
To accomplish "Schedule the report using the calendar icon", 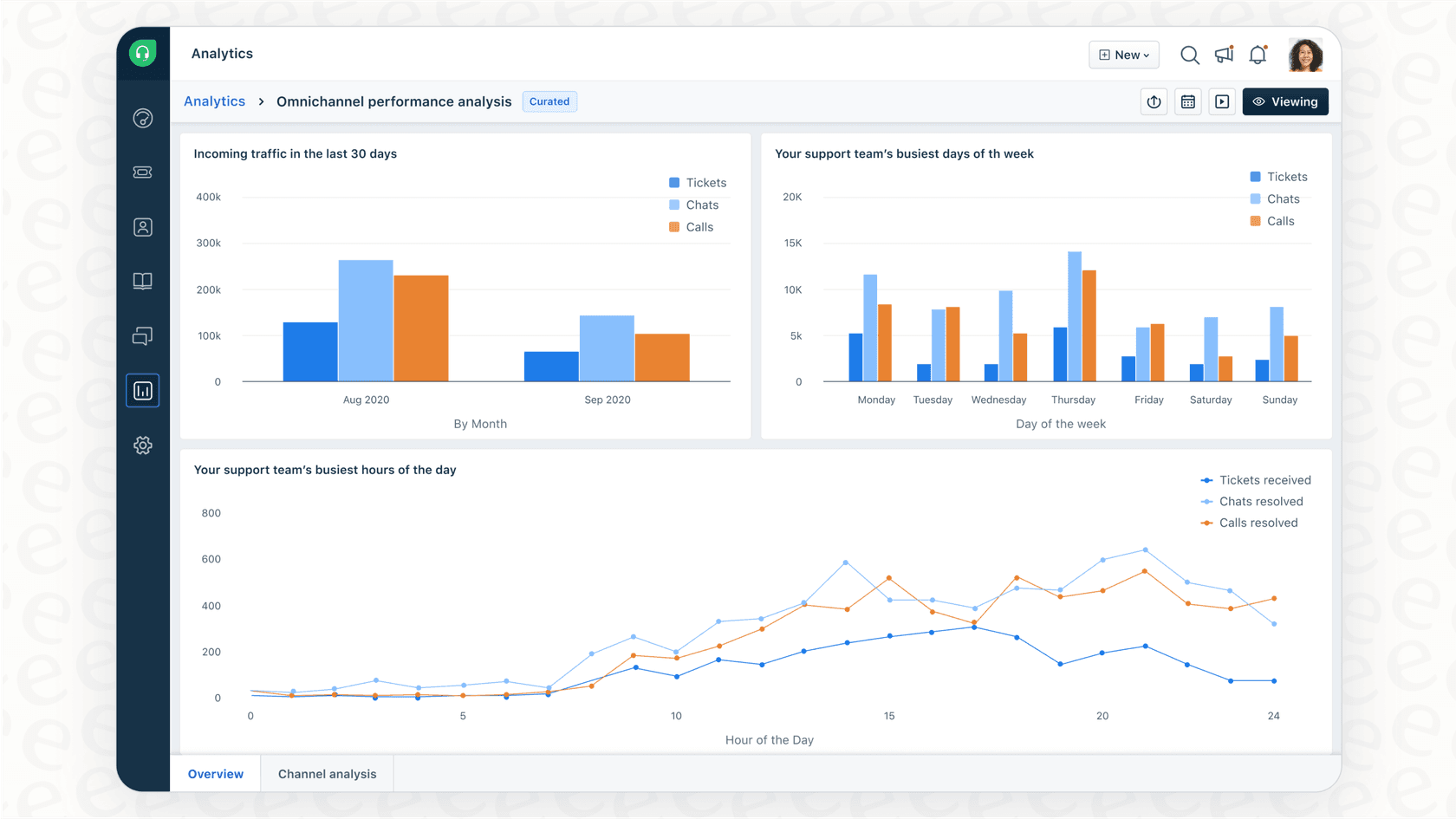I will [x=1187, y=101].
